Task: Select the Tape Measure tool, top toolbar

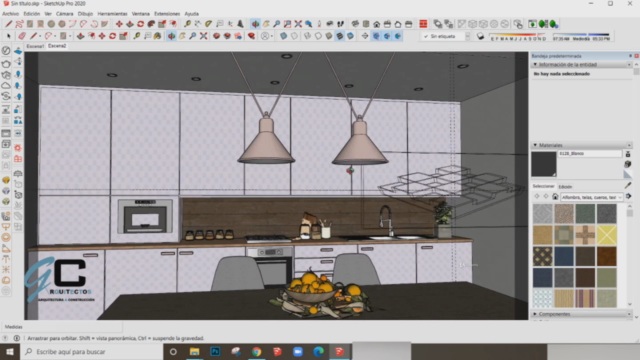Action: point(187,24)
